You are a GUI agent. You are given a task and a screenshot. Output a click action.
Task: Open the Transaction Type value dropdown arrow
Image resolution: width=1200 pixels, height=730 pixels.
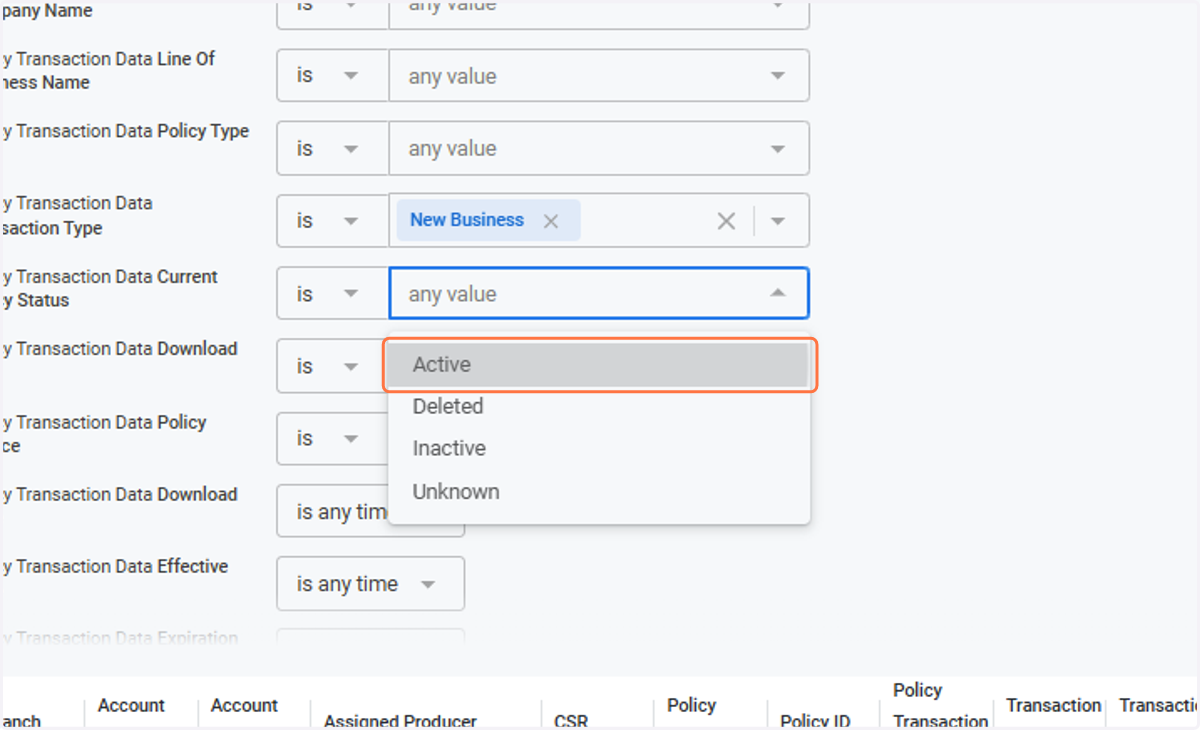[x=779, y=221]
